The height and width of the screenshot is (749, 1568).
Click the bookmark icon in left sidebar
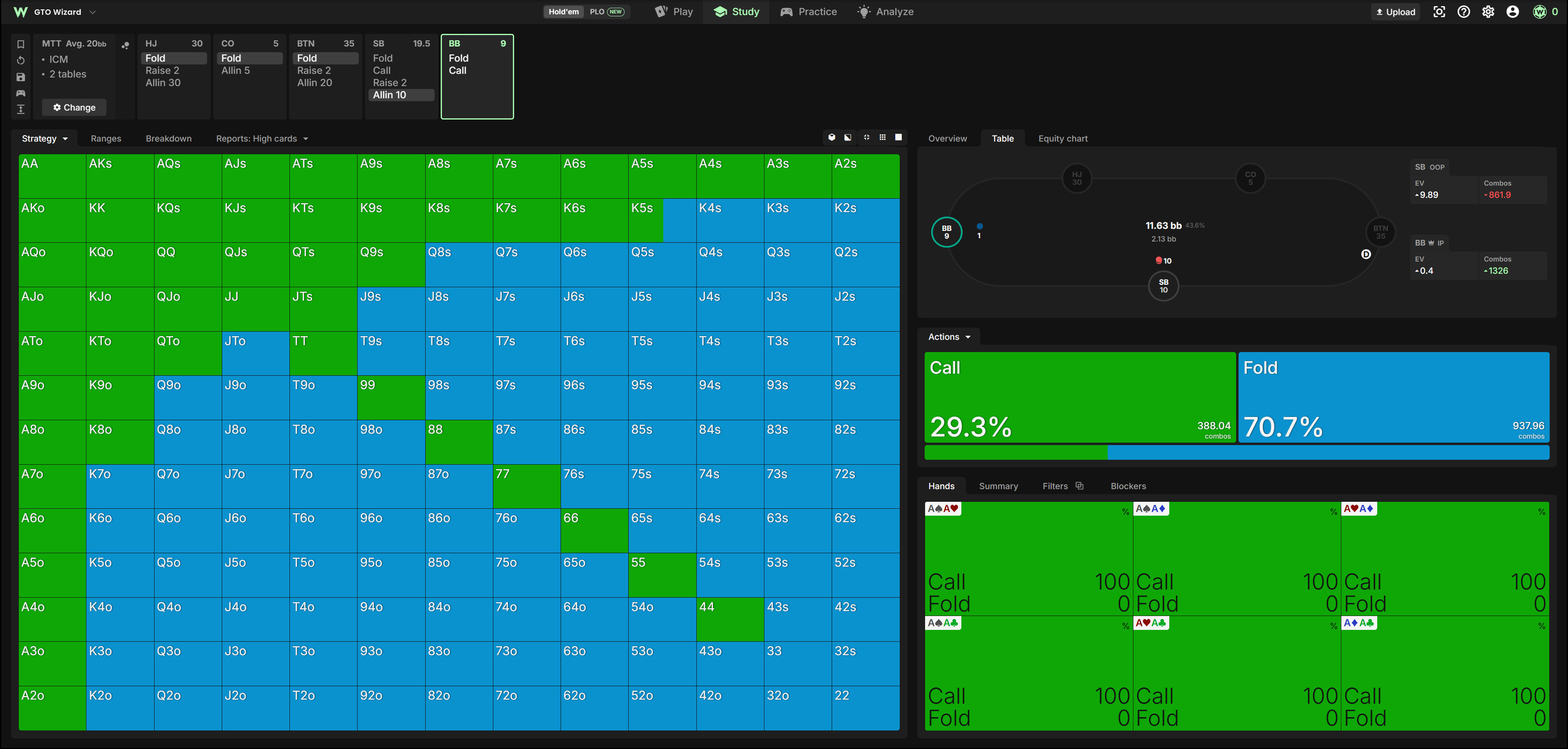[21, 44]
